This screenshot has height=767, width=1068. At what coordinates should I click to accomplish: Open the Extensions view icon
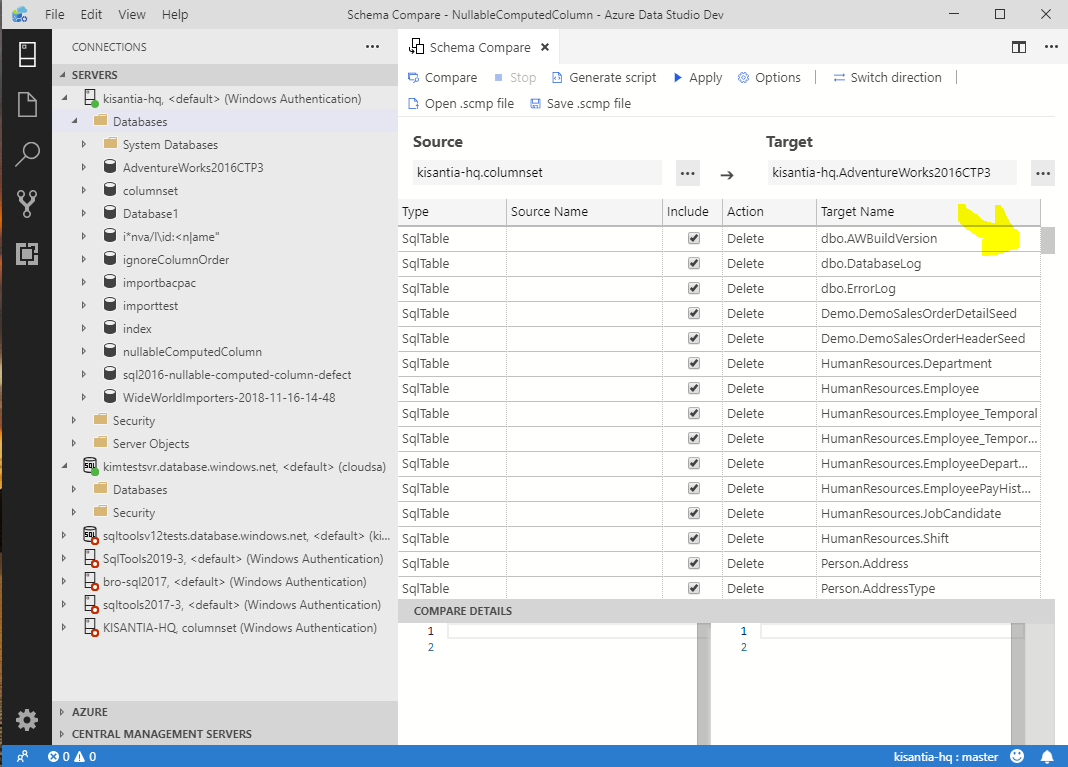pyautogui.click(x=27, y=255)
